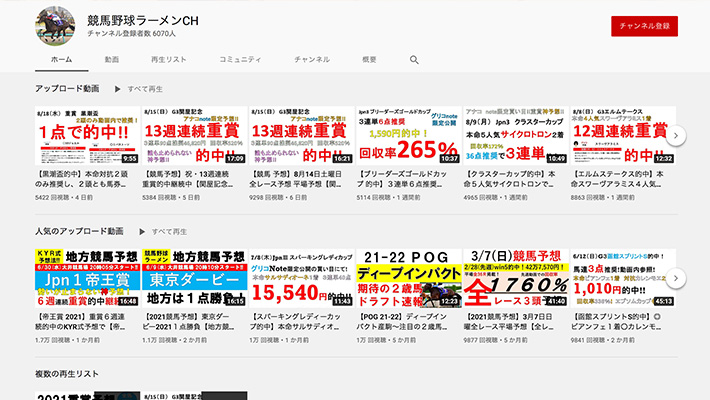Screen dimensions: 710x400
Task: Open the channel search magnifier icon
Action: click(414, 60)
